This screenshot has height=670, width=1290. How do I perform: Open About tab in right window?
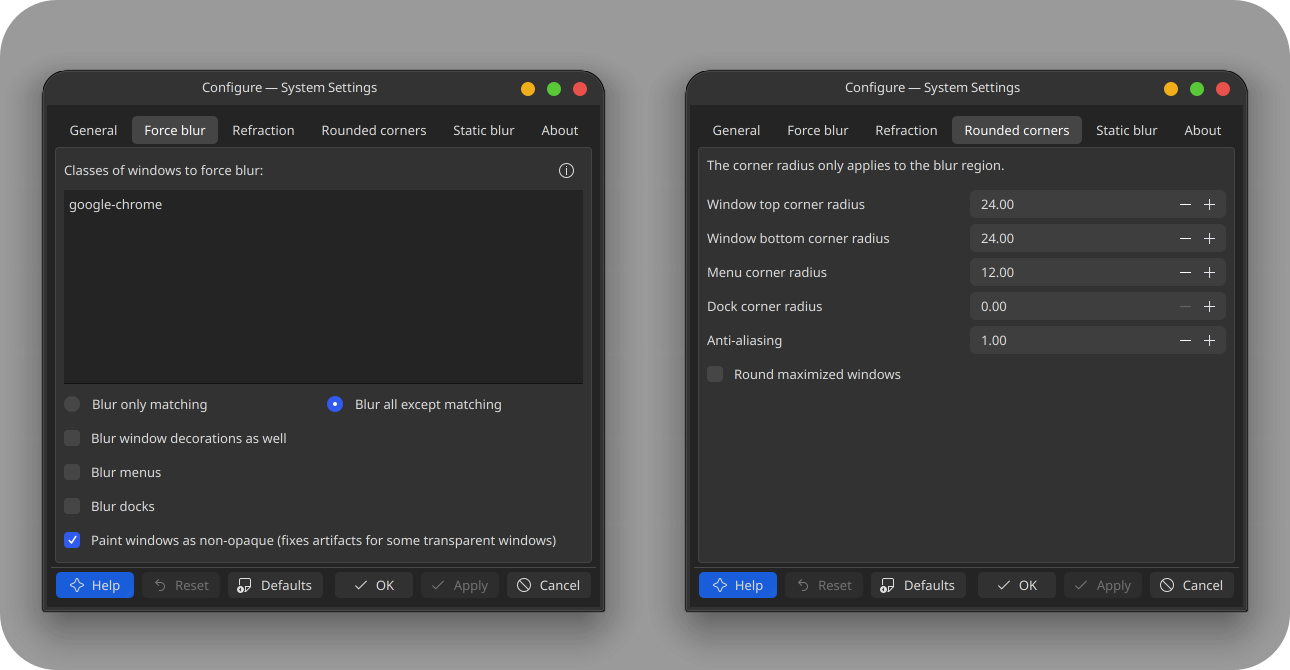coord(1203,130)
